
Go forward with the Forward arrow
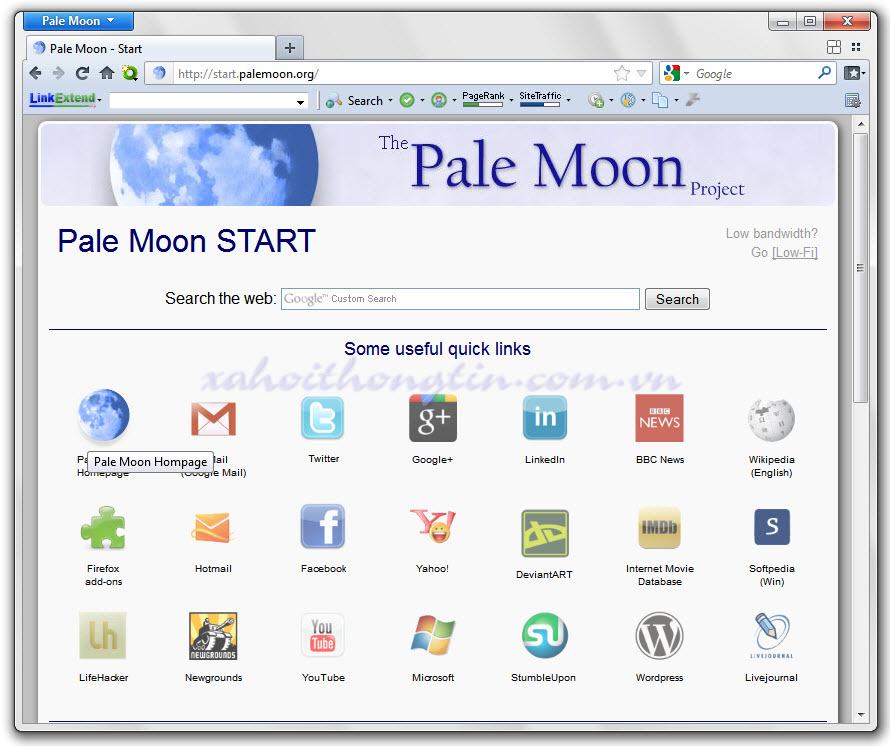[58, 73]
